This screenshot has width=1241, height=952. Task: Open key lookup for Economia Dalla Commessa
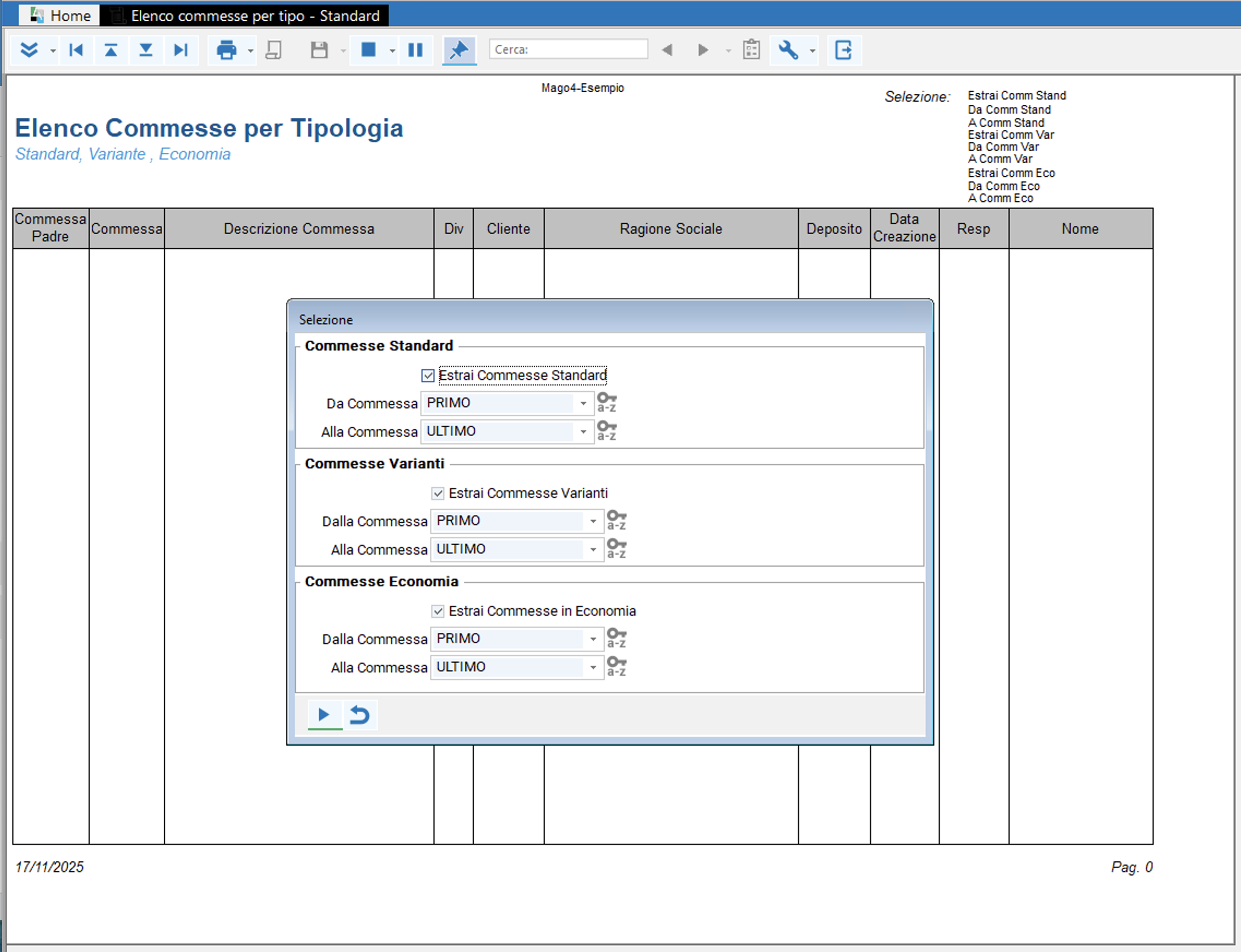tap(616, 638)
